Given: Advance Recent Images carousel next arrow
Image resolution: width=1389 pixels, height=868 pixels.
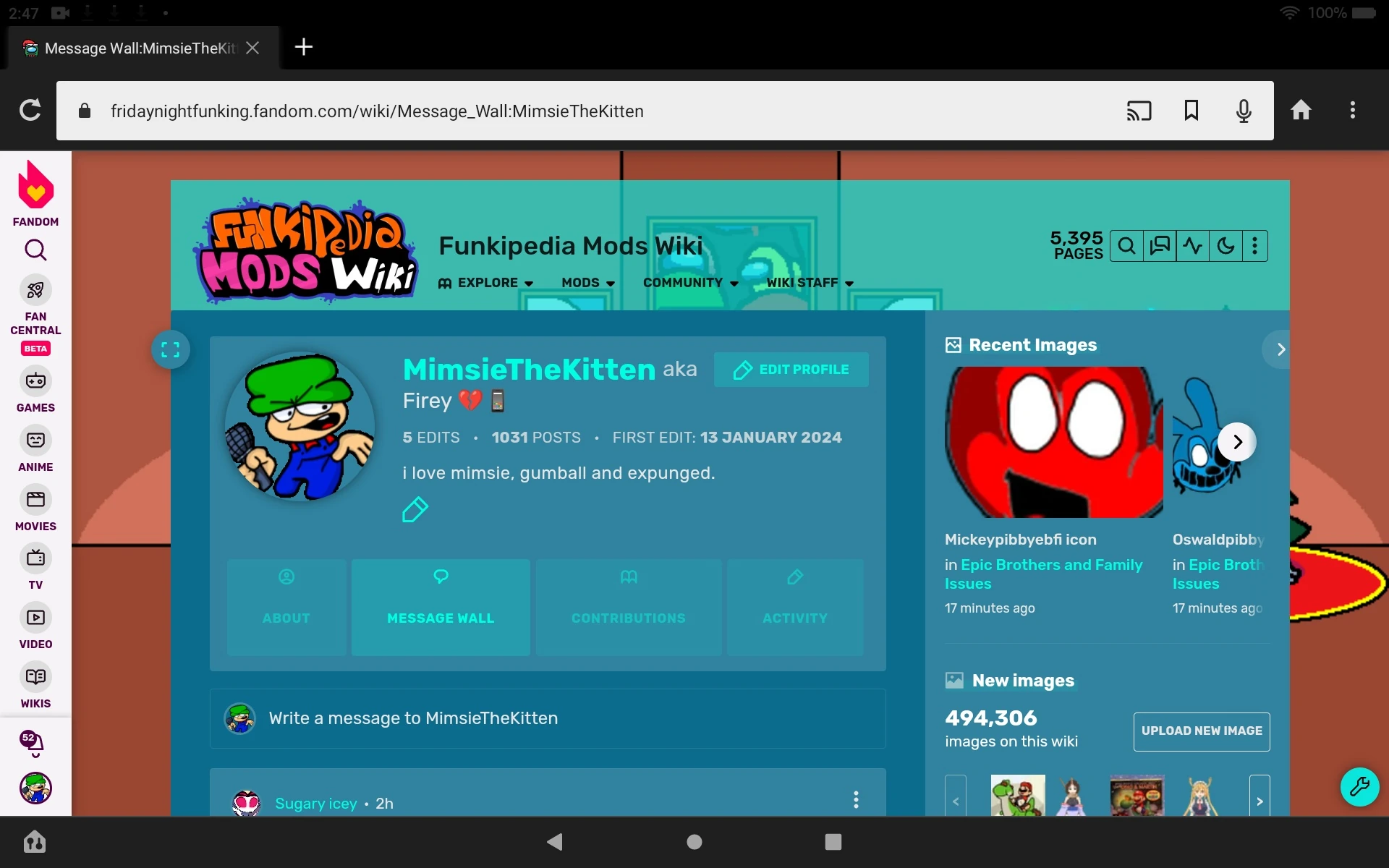Looking at the screenshot, I should 1237,442.
